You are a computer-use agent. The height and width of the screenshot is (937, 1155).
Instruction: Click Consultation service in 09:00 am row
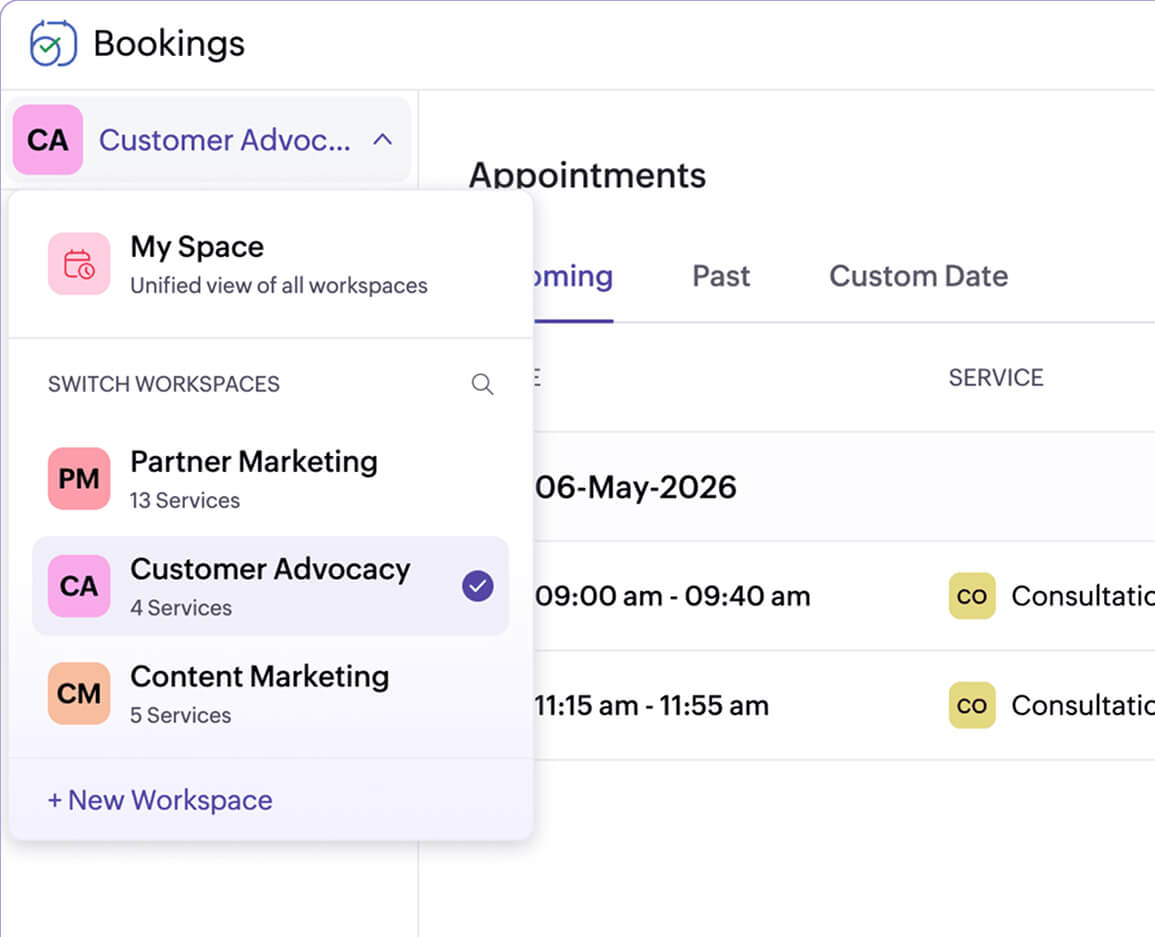(1083, 596)
